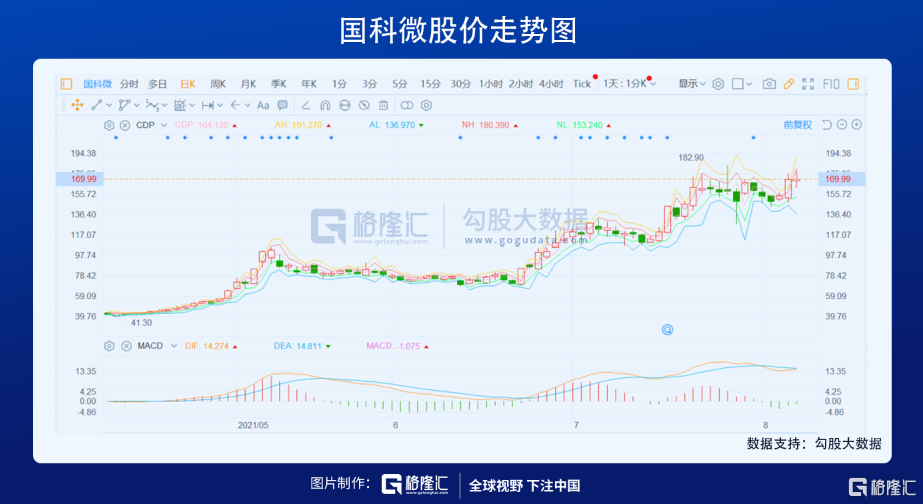Open MACD indicator settings gear
The width and height of the screenshot is (923, 504).
[x=109, y=346]
